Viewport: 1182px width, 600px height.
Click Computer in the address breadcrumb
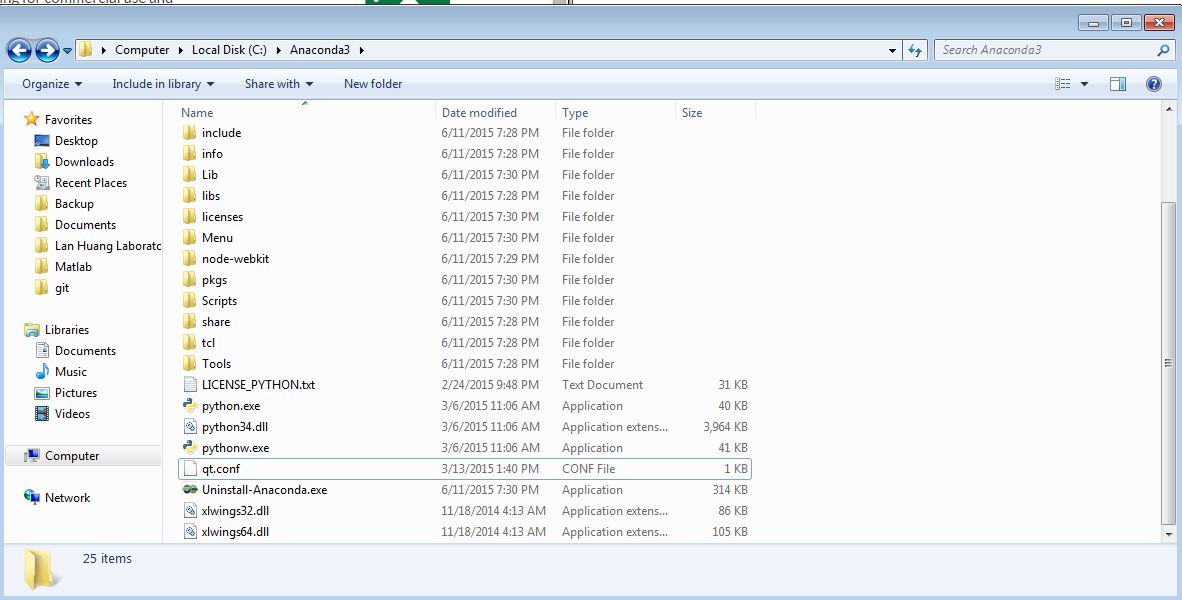pos(142,50)
